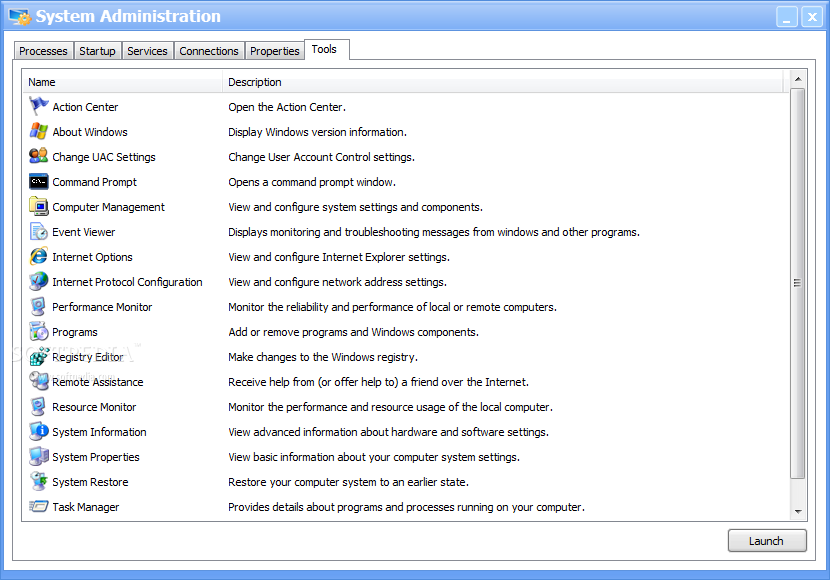This screenshot has height=580, width=830.
Task: Select the "About Windows" entry
Action: click(x=89, y=132)
